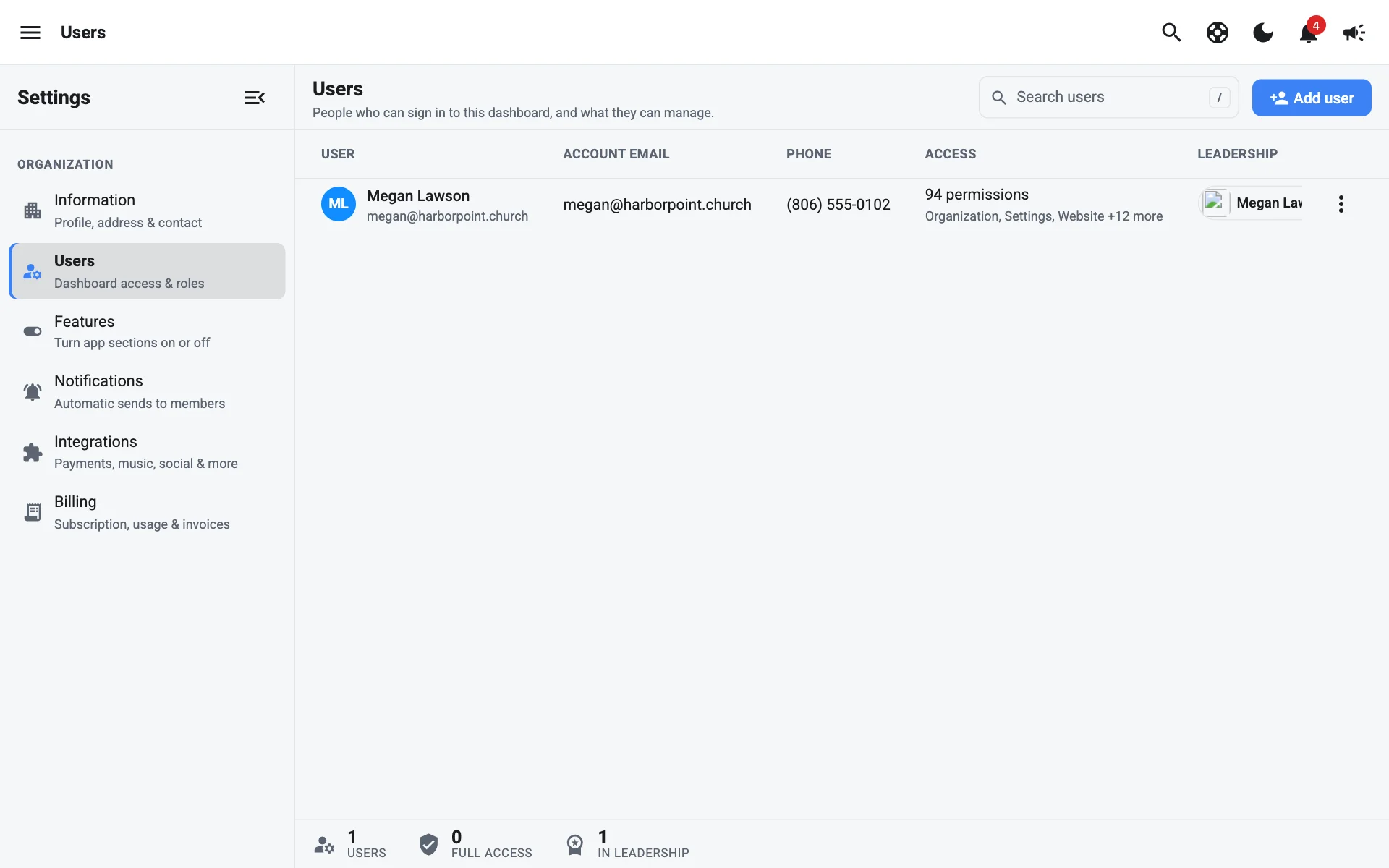1389x868 pixels.
Task: Click 'Organization, Settings, Website +12 more' text
Action: [x=1044, y=216]
